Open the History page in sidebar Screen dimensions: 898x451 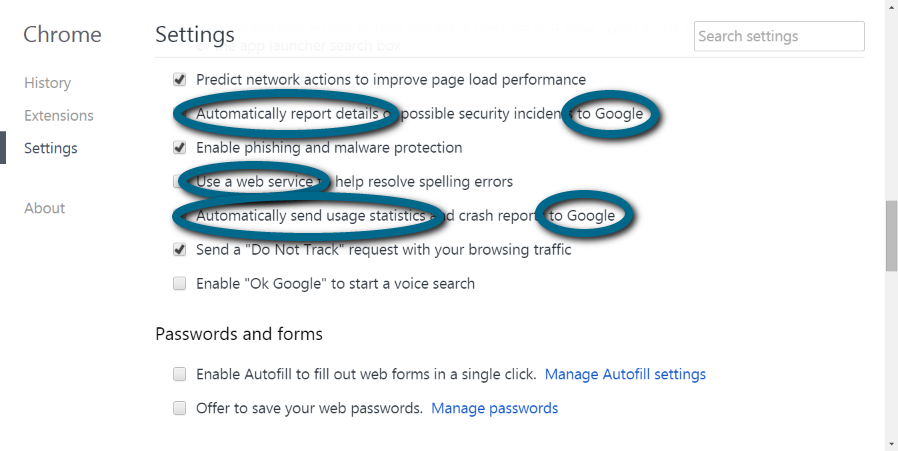[x=47, y=83]
